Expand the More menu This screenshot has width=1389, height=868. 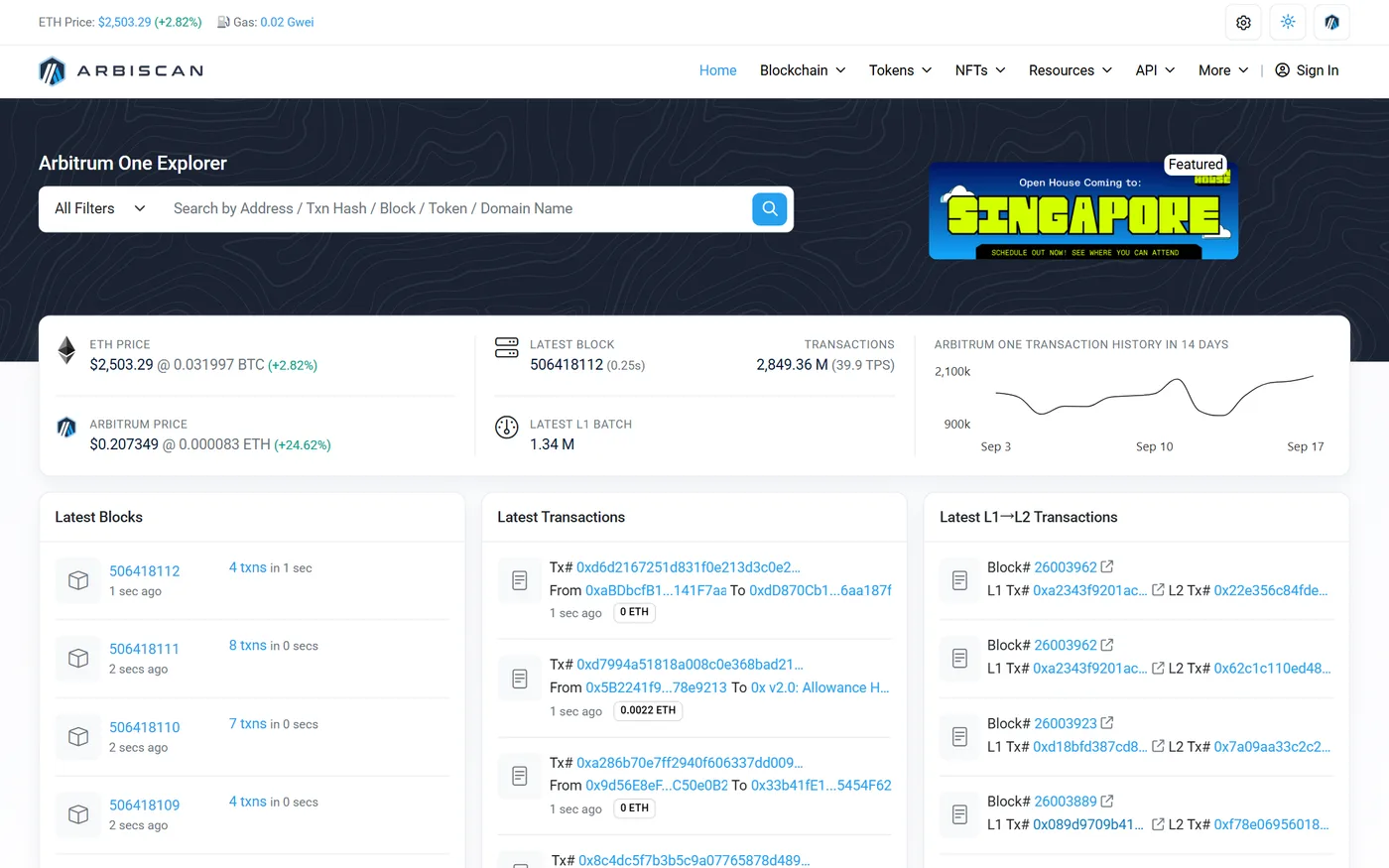(1223, 70)
